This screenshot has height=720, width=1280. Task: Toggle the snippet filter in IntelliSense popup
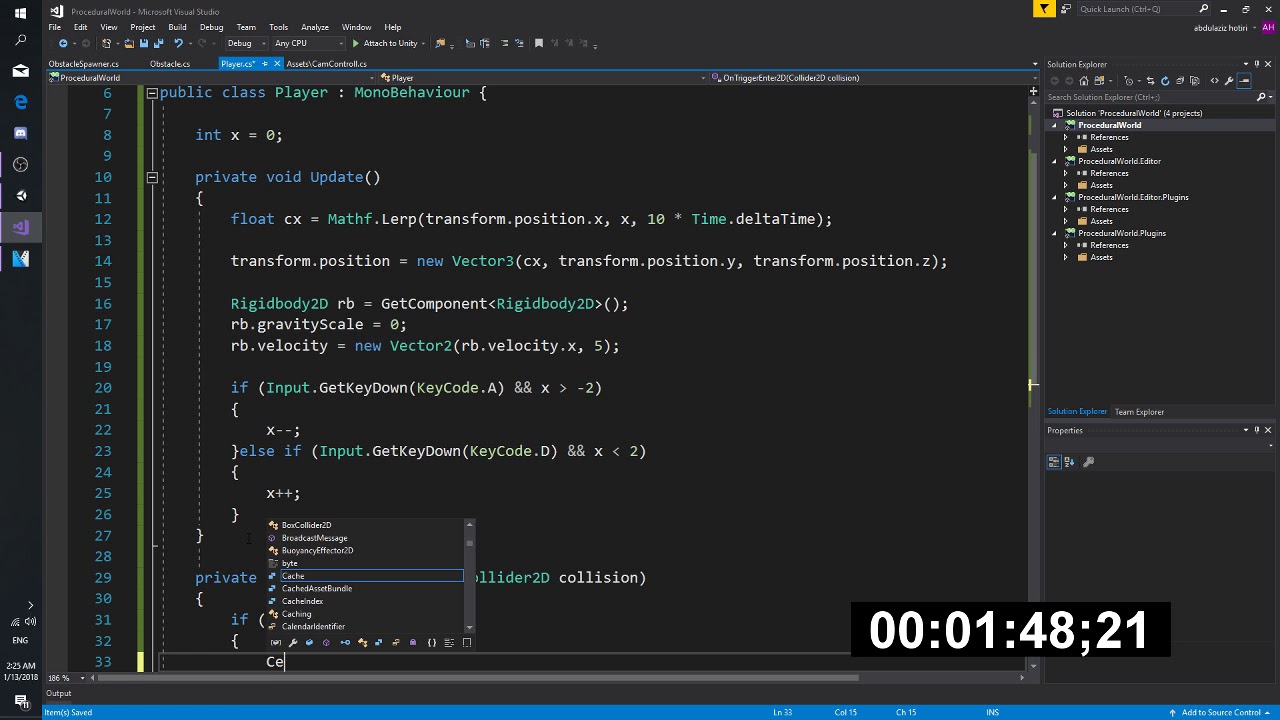point(467,642)
